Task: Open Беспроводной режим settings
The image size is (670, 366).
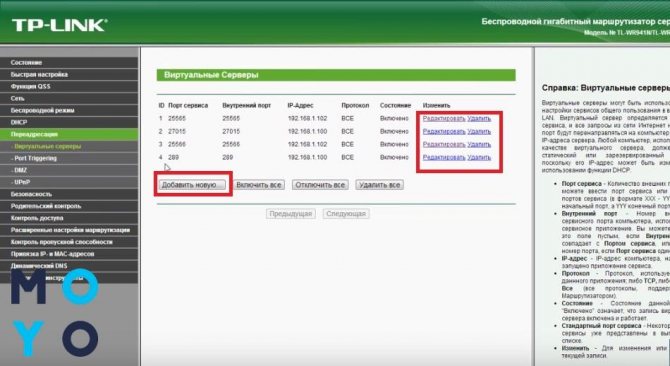Action: (x=69, y=110)
